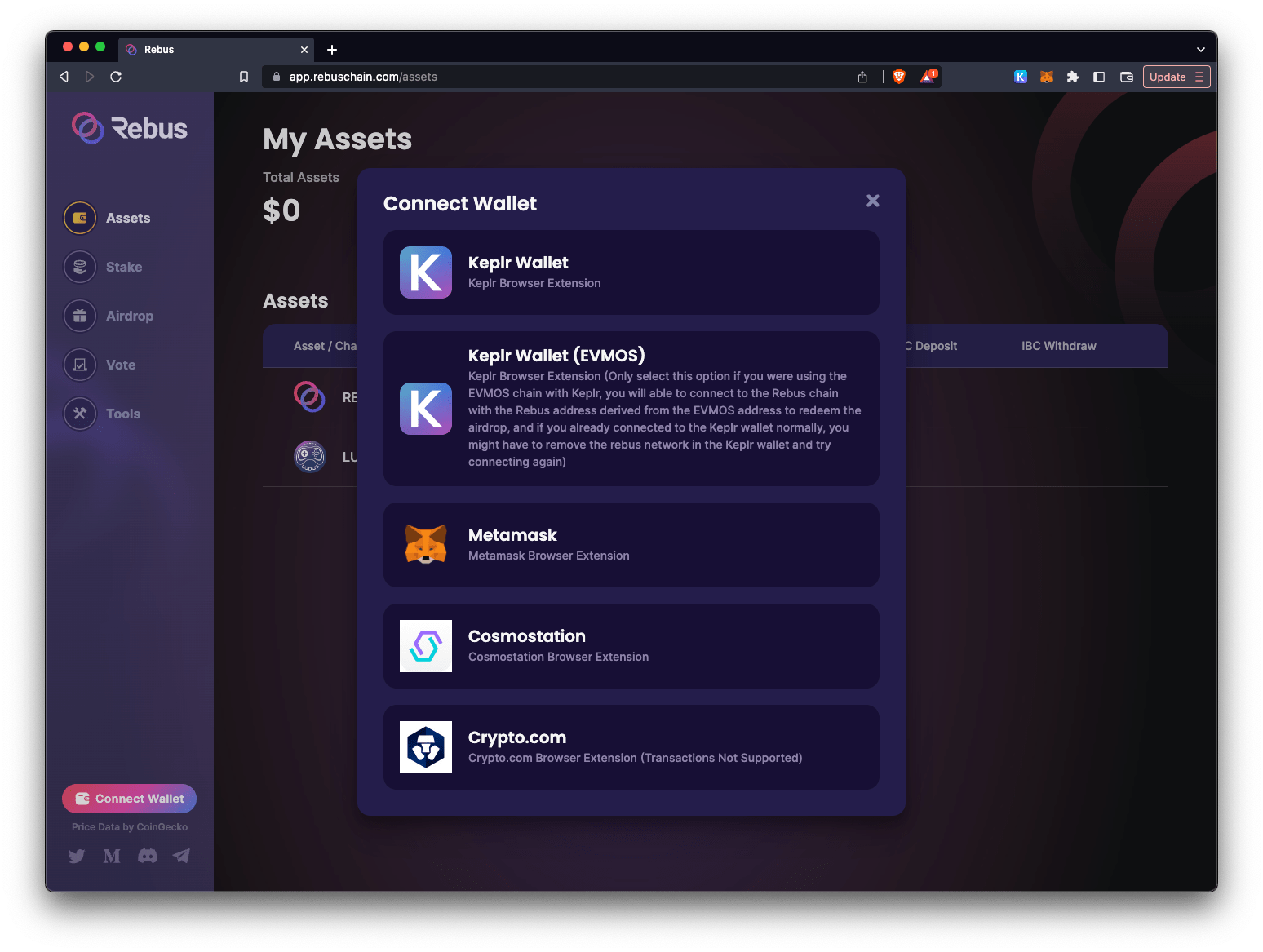1263x952 pixels.
Task: Select the Keplr Wallet connection option
Action: click(x=631, y=272)
